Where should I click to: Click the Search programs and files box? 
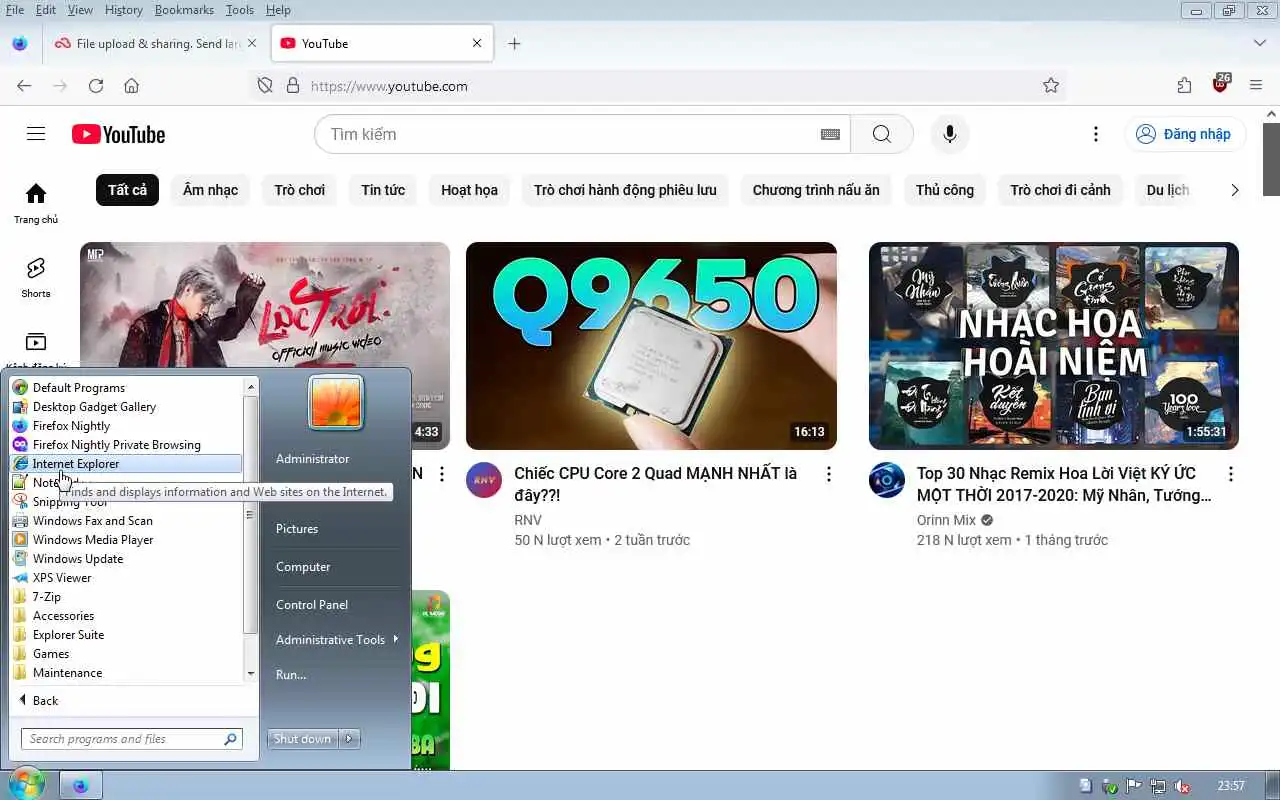(x=131, y=739)
